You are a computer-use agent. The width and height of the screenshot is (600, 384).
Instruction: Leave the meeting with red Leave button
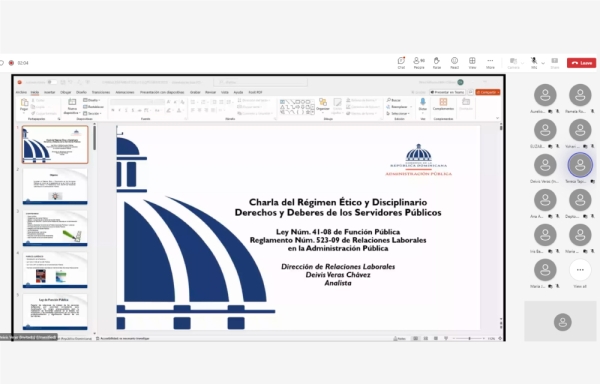[581, 63]
